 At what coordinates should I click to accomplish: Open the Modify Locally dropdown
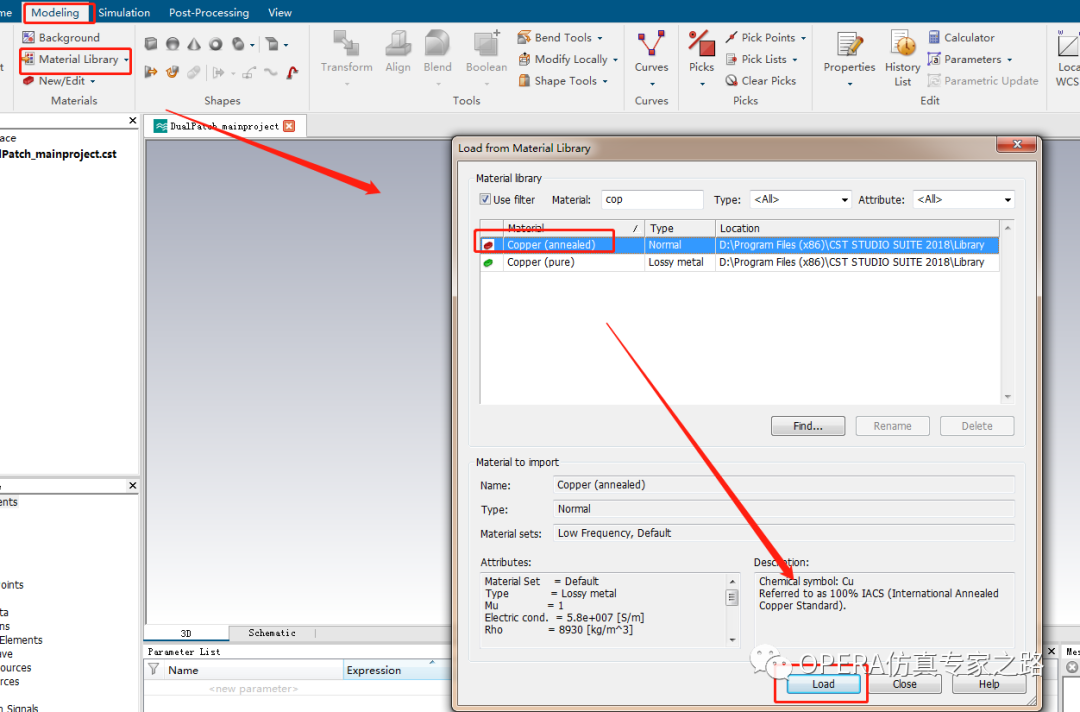(x=568, y=59)
